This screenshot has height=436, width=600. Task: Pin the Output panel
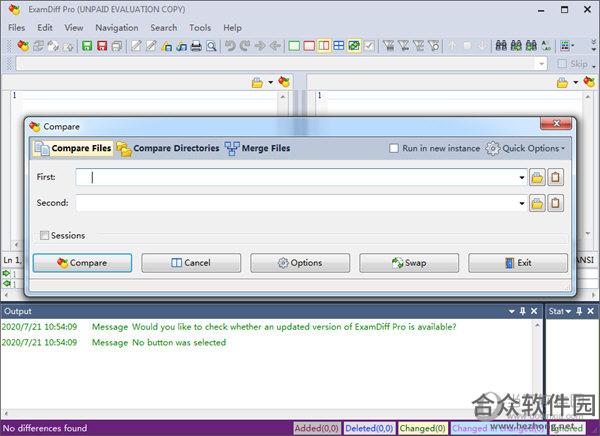point(523,311)
